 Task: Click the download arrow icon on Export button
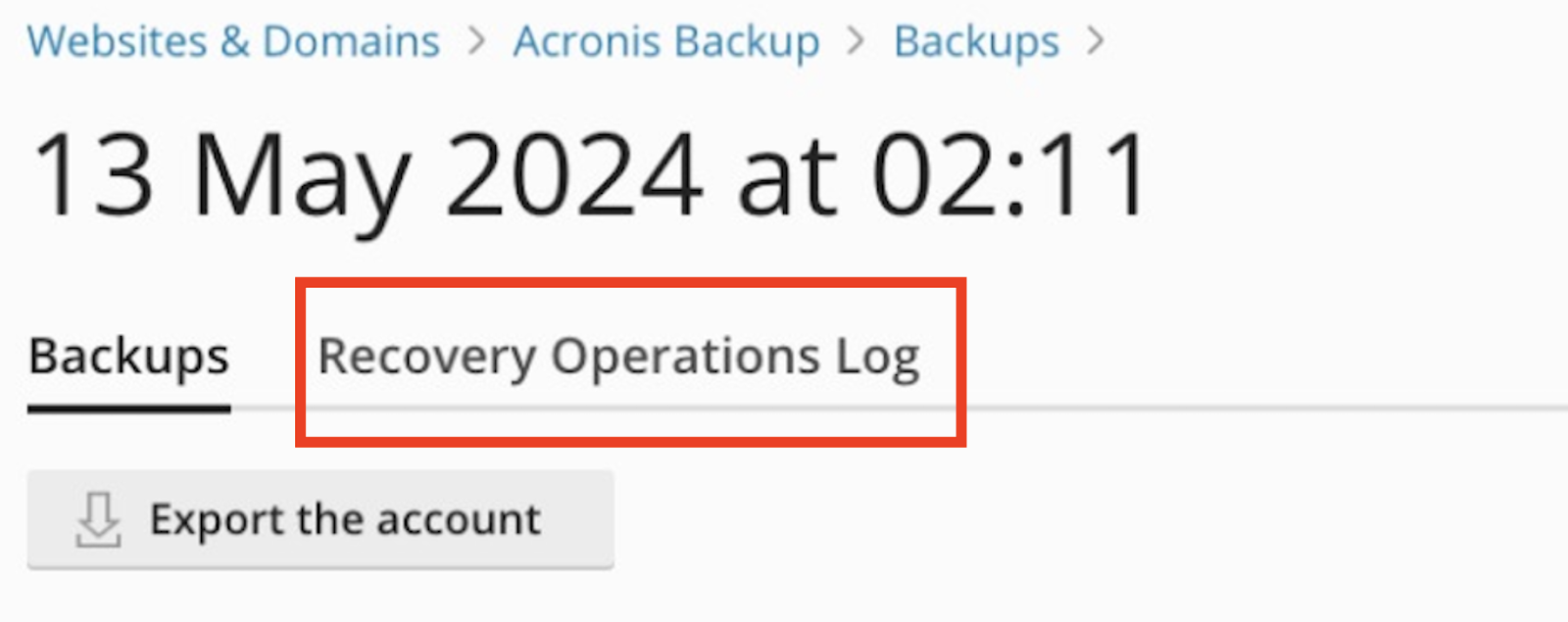click(x=98, y=519)
